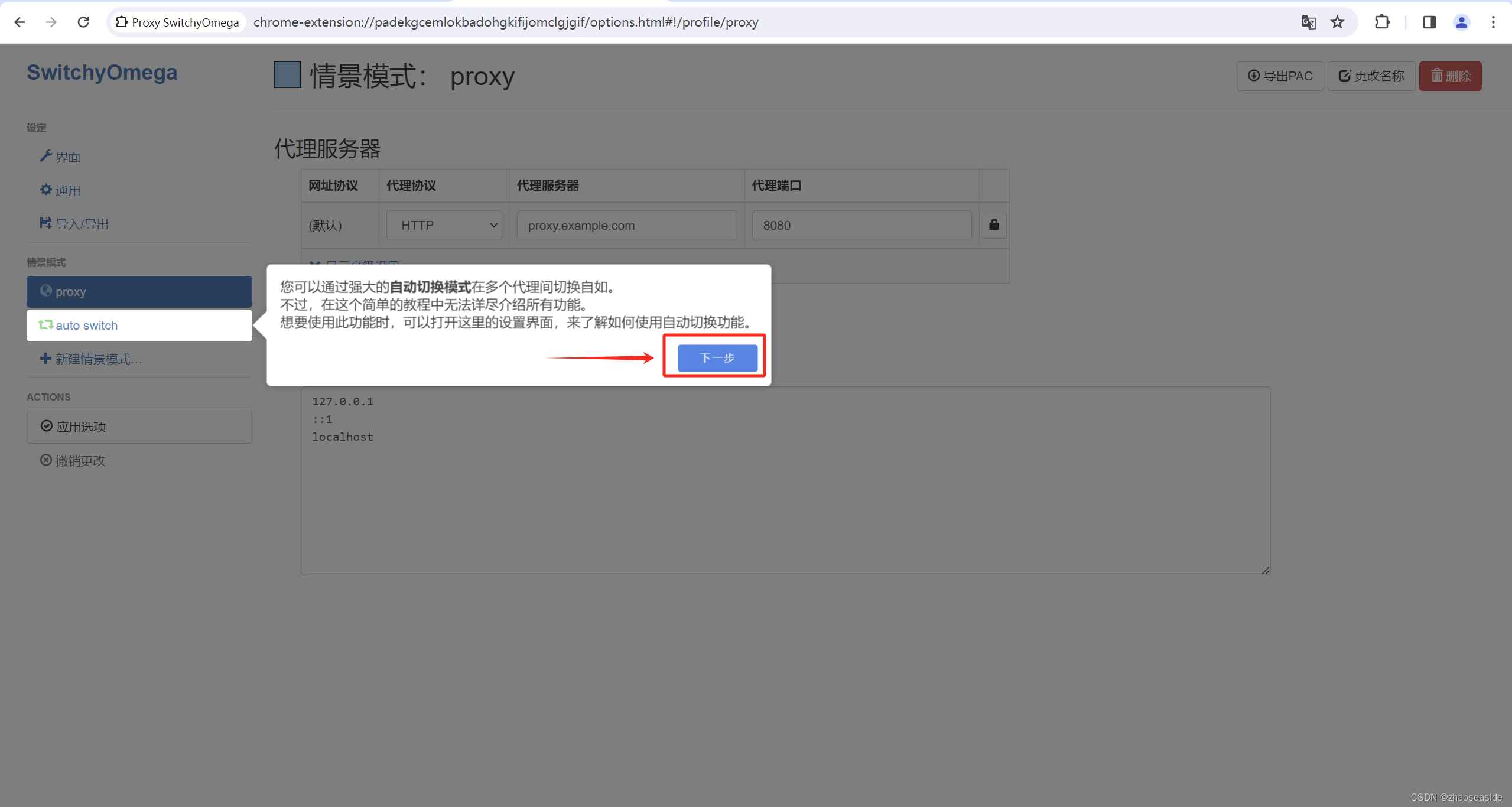Open the Chrome profile avatar

(1461, 22)
